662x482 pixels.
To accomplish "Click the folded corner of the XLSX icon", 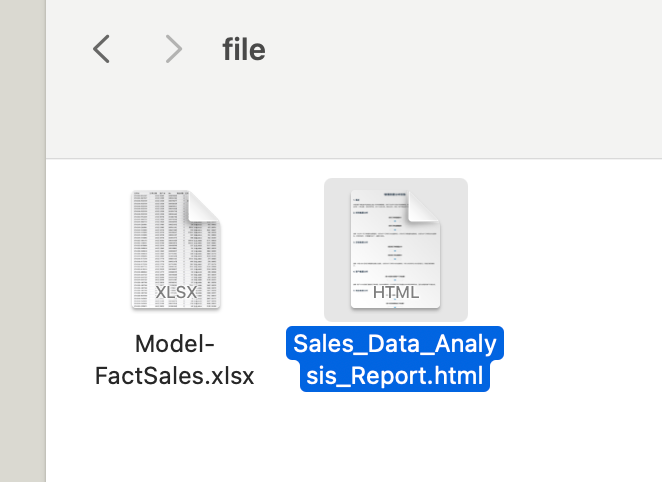I will [x=204, y=206].
